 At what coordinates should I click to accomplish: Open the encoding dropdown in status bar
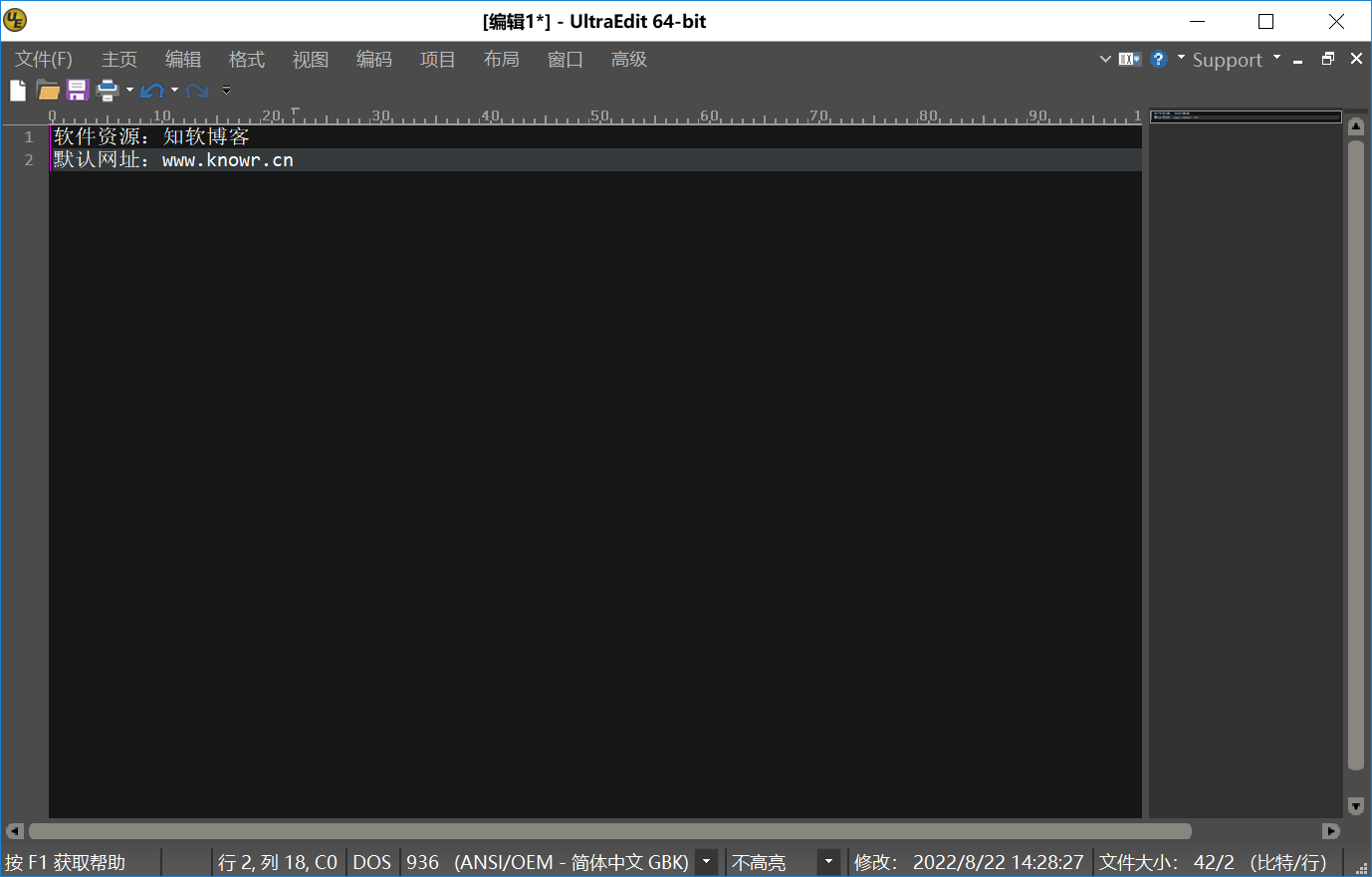tap(706, 862)
